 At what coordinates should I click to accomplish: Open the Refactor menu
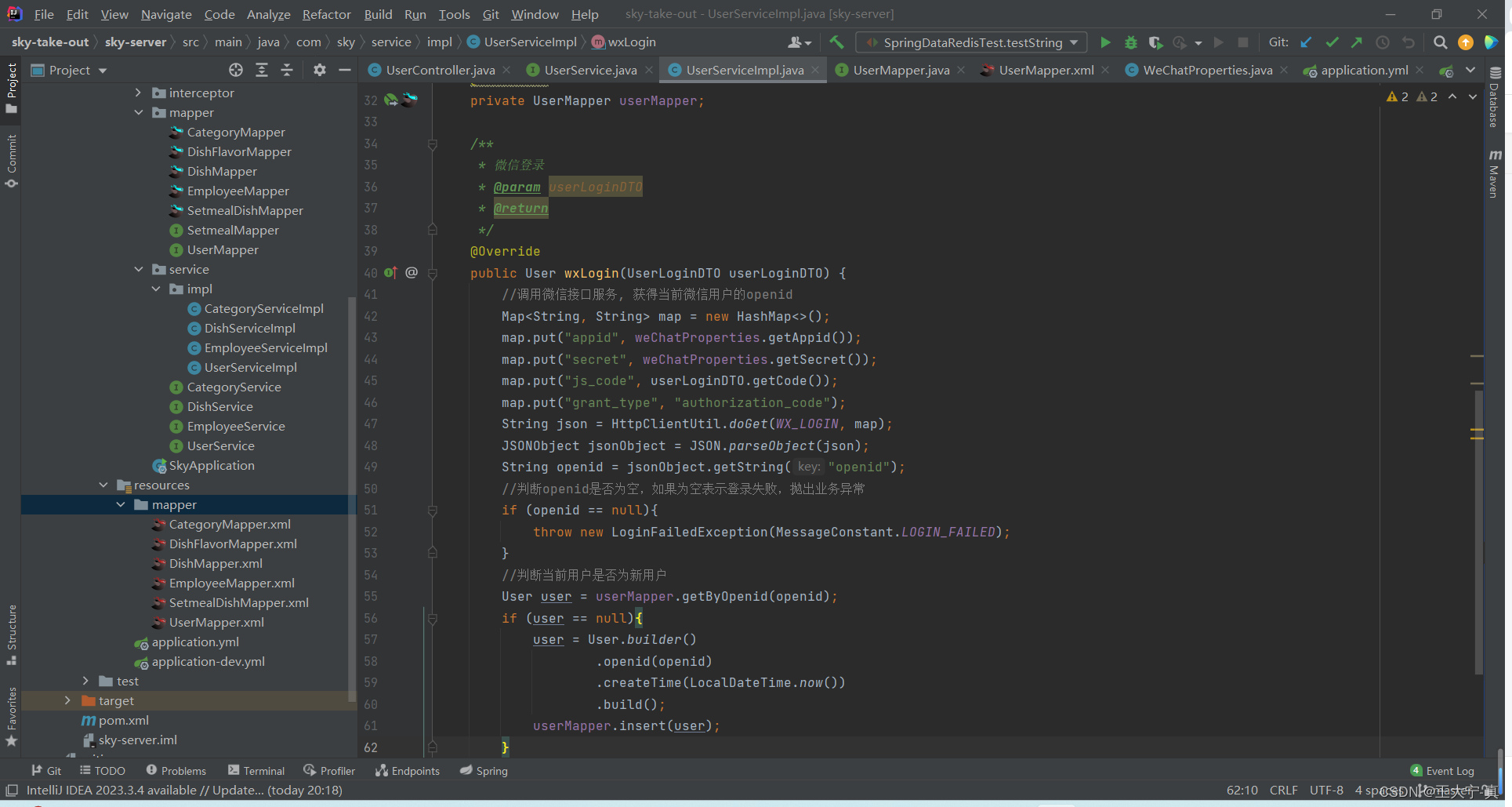pyautogui.click(x=326, y=14)
